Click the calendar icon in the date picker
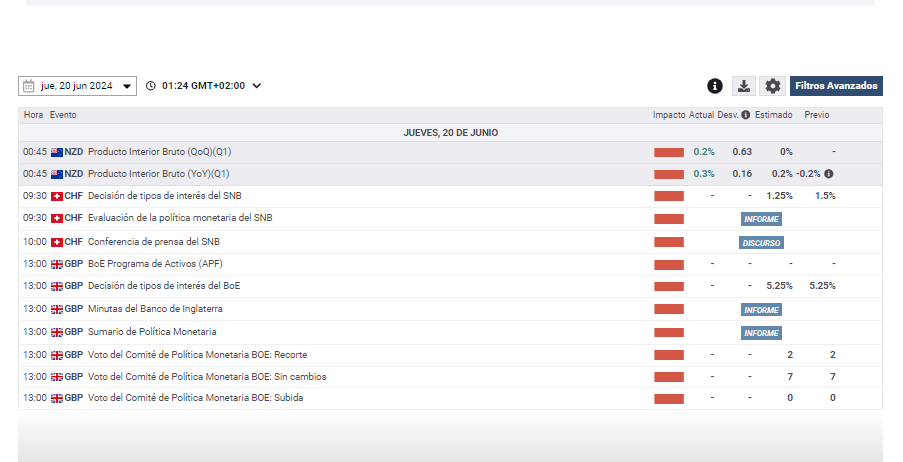The width and height of the screenshot is (903, 462). (29, 86)
